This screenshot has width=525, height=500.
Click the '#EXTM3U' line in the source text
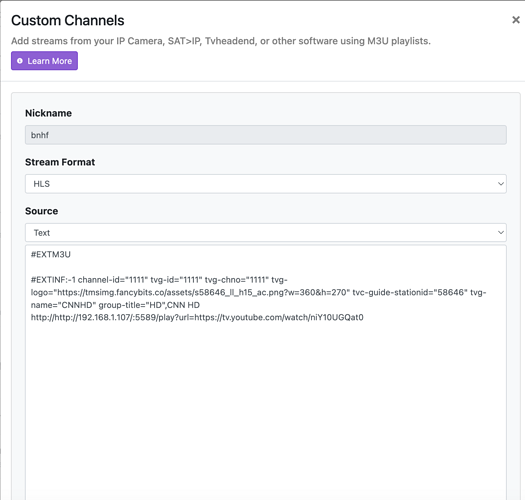coord(51,255)
